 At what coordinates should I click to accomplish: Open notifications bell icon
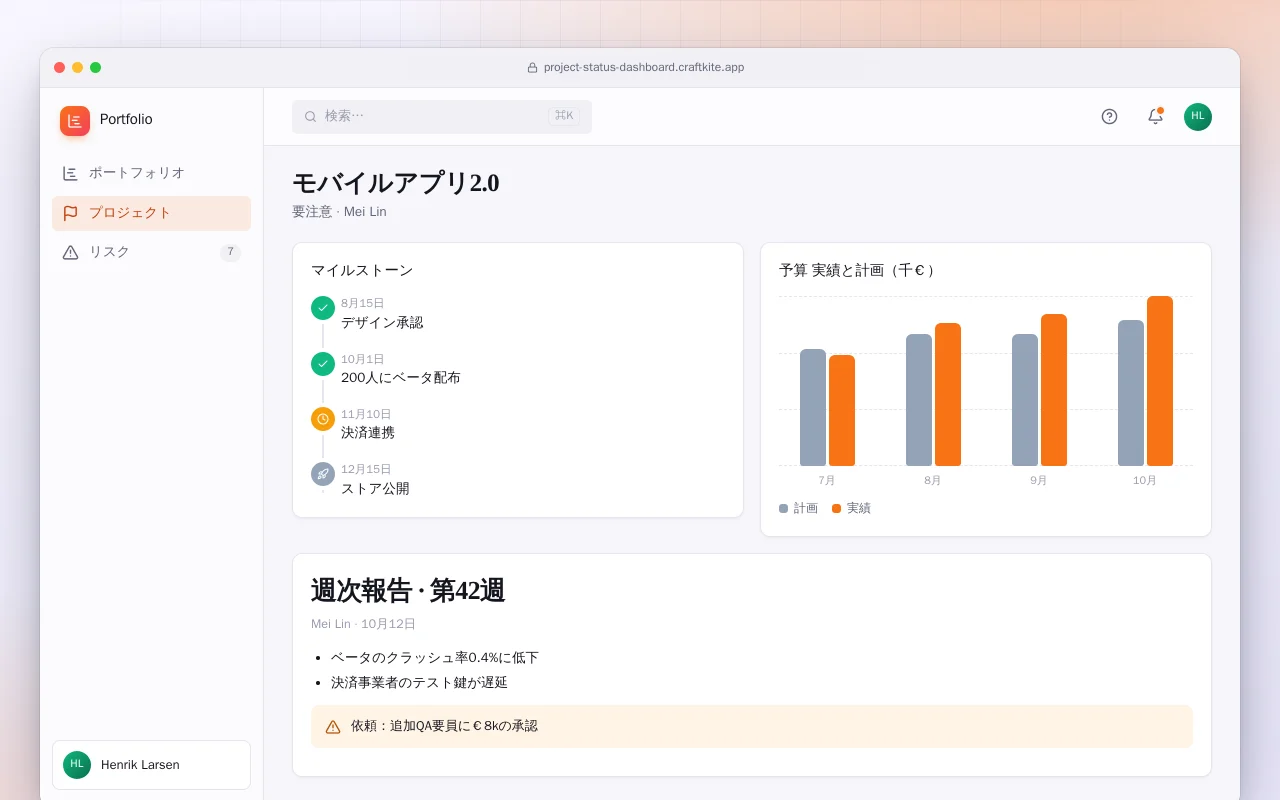click(x=1155, y=117)
